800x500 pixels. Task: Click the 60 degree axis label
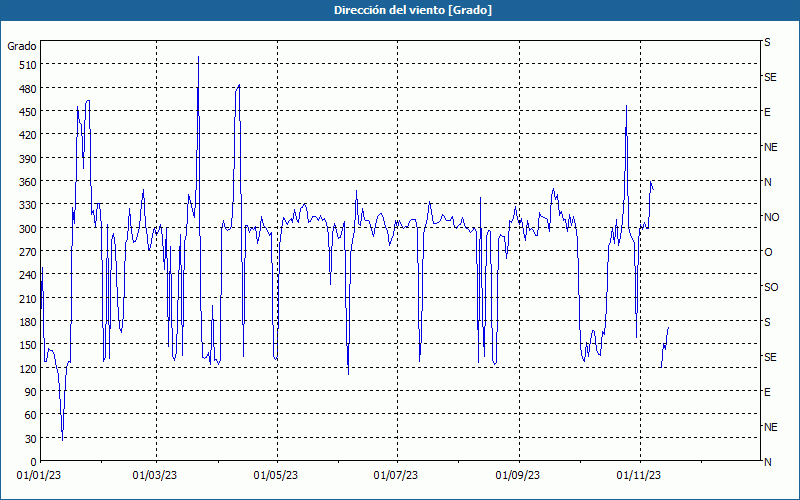pyautogui.click(x=30, y=415)
